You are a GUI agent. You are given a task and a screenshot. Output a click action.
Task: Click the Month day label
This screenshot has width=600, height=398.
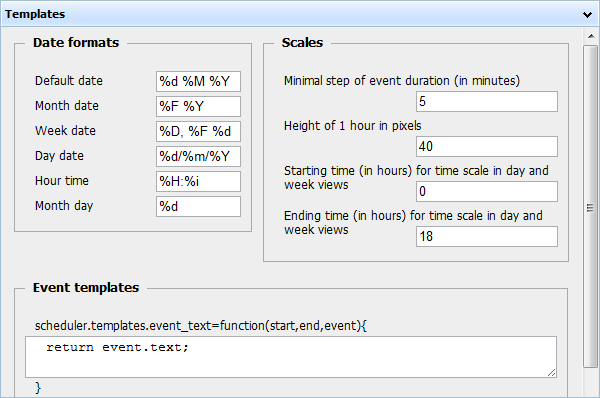(64, 206)
